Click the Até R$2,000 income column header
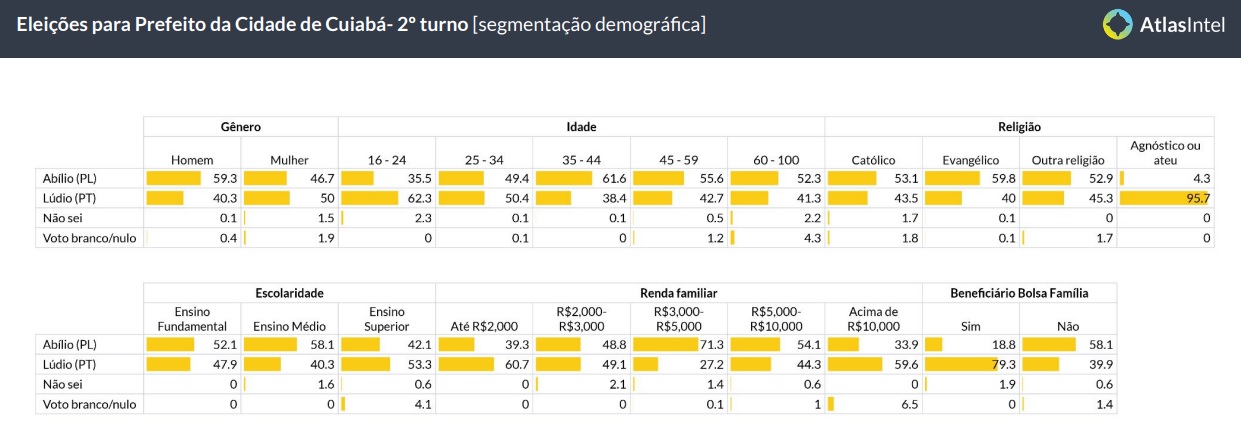 pyautogui.click(x=484, y=325)
